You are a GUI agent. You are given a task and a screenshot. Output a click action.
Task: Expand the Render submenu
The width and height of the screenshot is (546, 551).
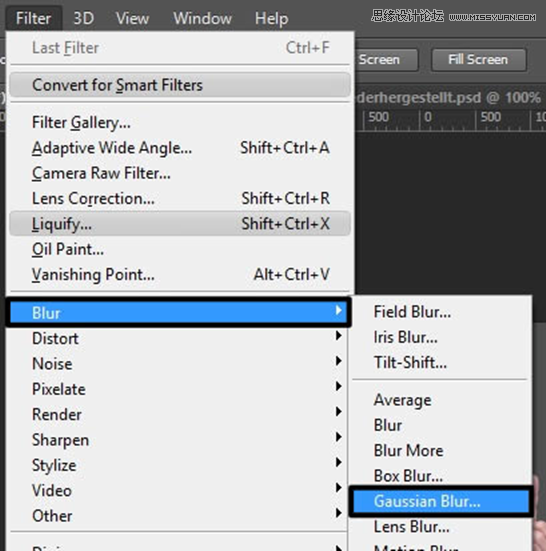[x=178, y=414]
